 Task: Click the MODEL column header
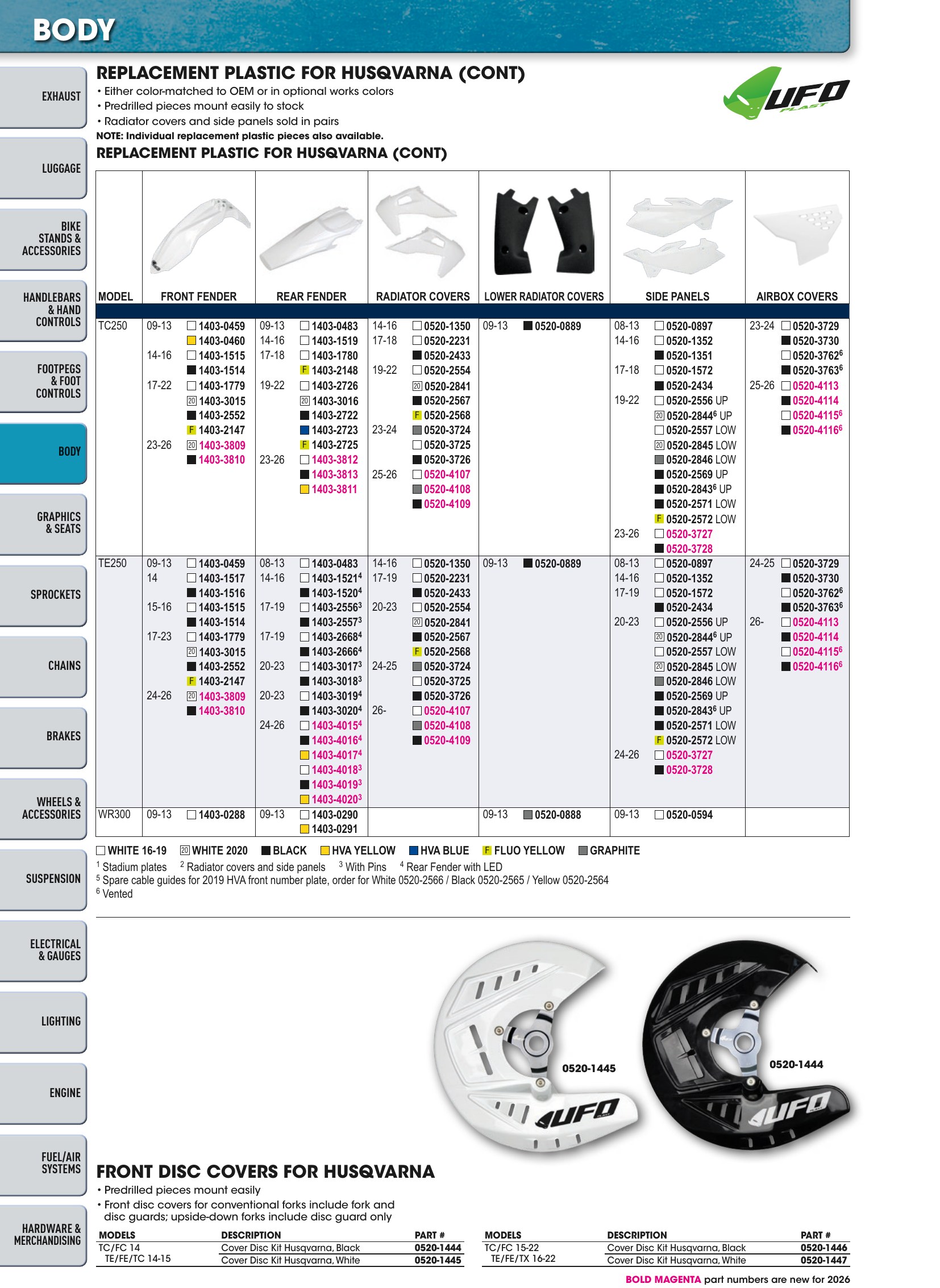(115, 297)
